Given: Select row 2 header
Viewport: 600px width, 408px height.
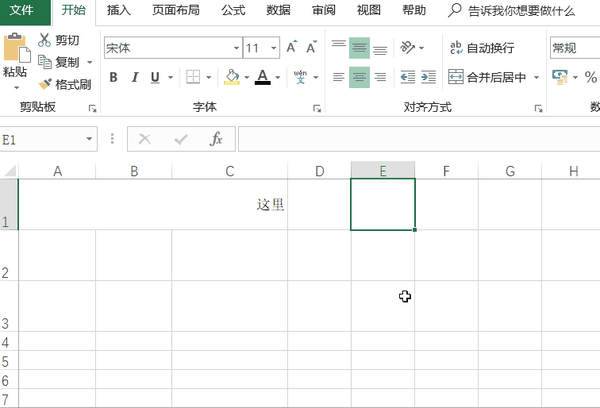Looking at the screenshot, I should pyautogui.click(x=9, y=255).
